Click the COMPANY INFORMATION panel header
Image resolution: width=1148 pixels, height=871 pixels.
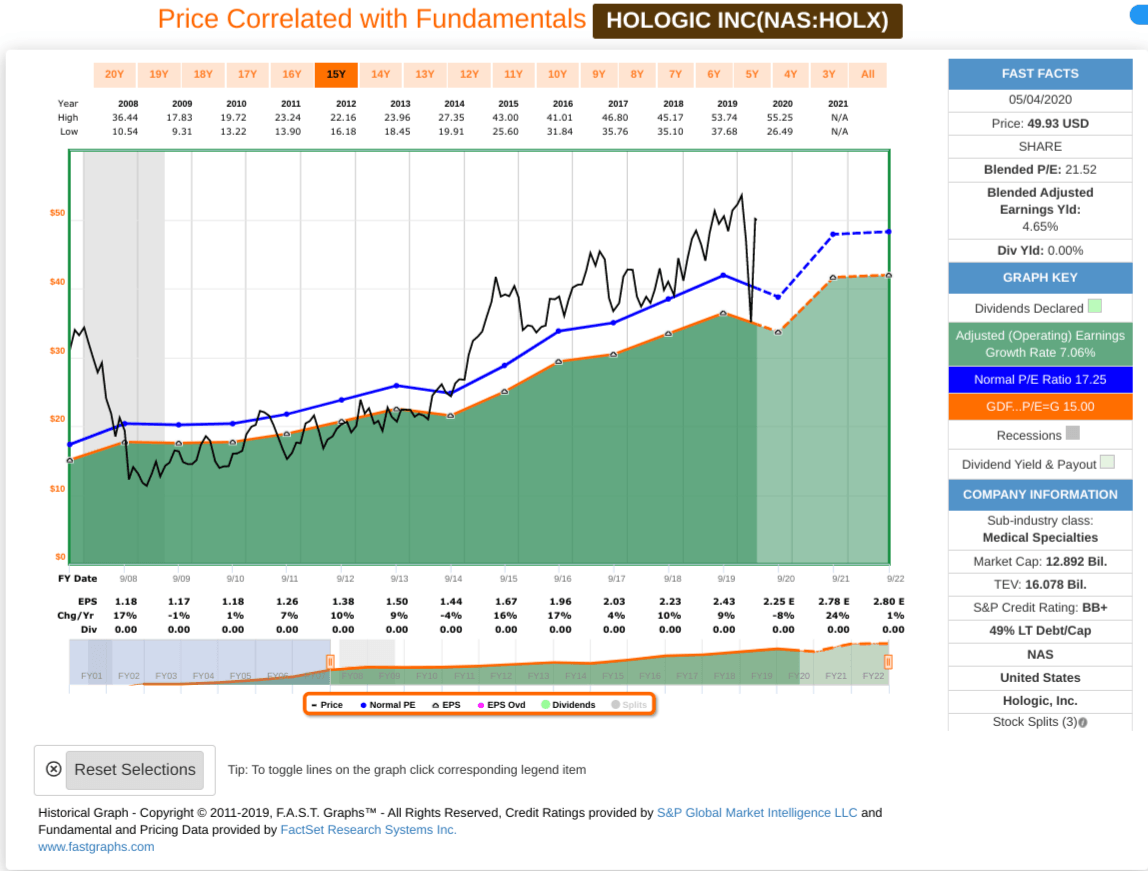1040,495
